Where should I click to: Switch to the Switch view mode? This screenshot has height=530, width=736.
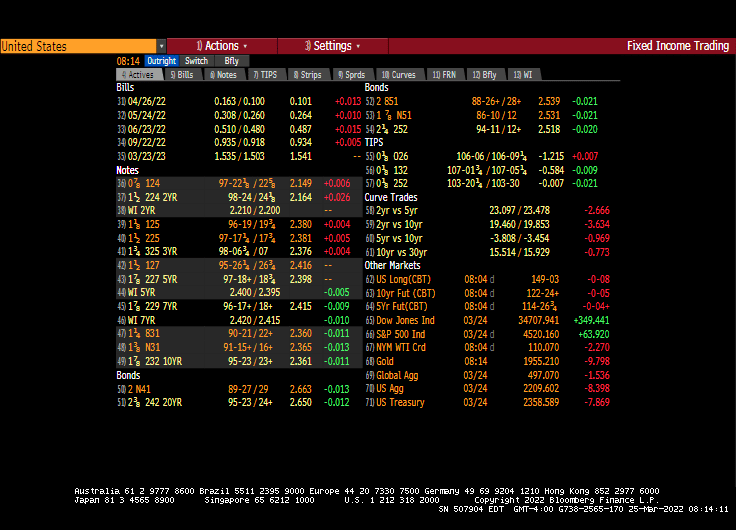[x=196, y=61]
